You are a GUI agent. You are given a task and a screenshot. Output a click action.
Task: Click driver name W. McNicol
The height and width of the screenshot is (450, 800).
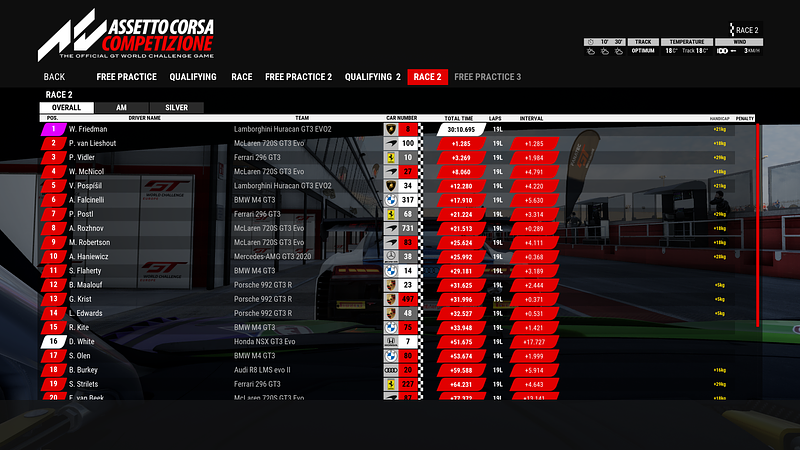coord(86,172)
